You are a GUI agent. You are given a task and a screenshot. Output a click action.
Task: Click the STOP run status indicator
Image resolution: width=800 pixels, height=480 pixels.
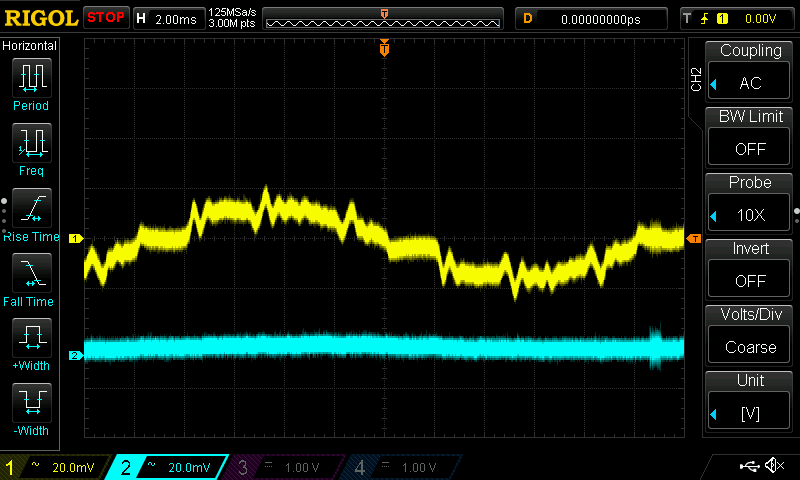[x=106, y=17]
